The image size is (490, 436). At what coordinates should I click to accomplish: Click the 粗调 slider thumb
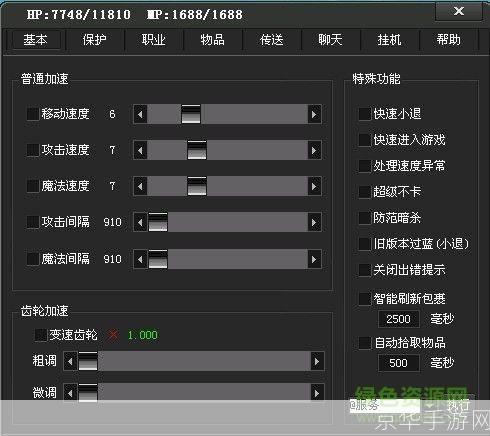tap(88, 361)
